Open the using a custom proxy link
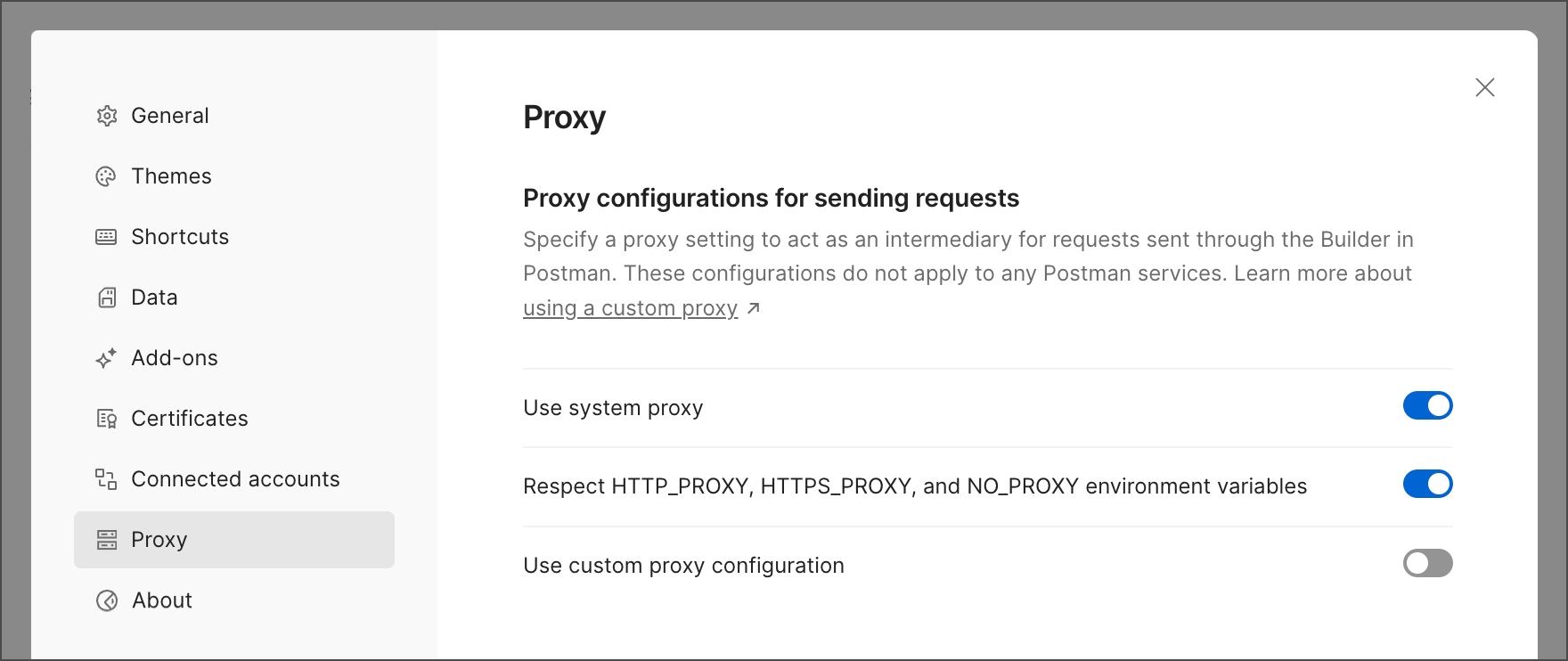The height and width of the screenshot is (661, 1568). (x=631, y=308)
